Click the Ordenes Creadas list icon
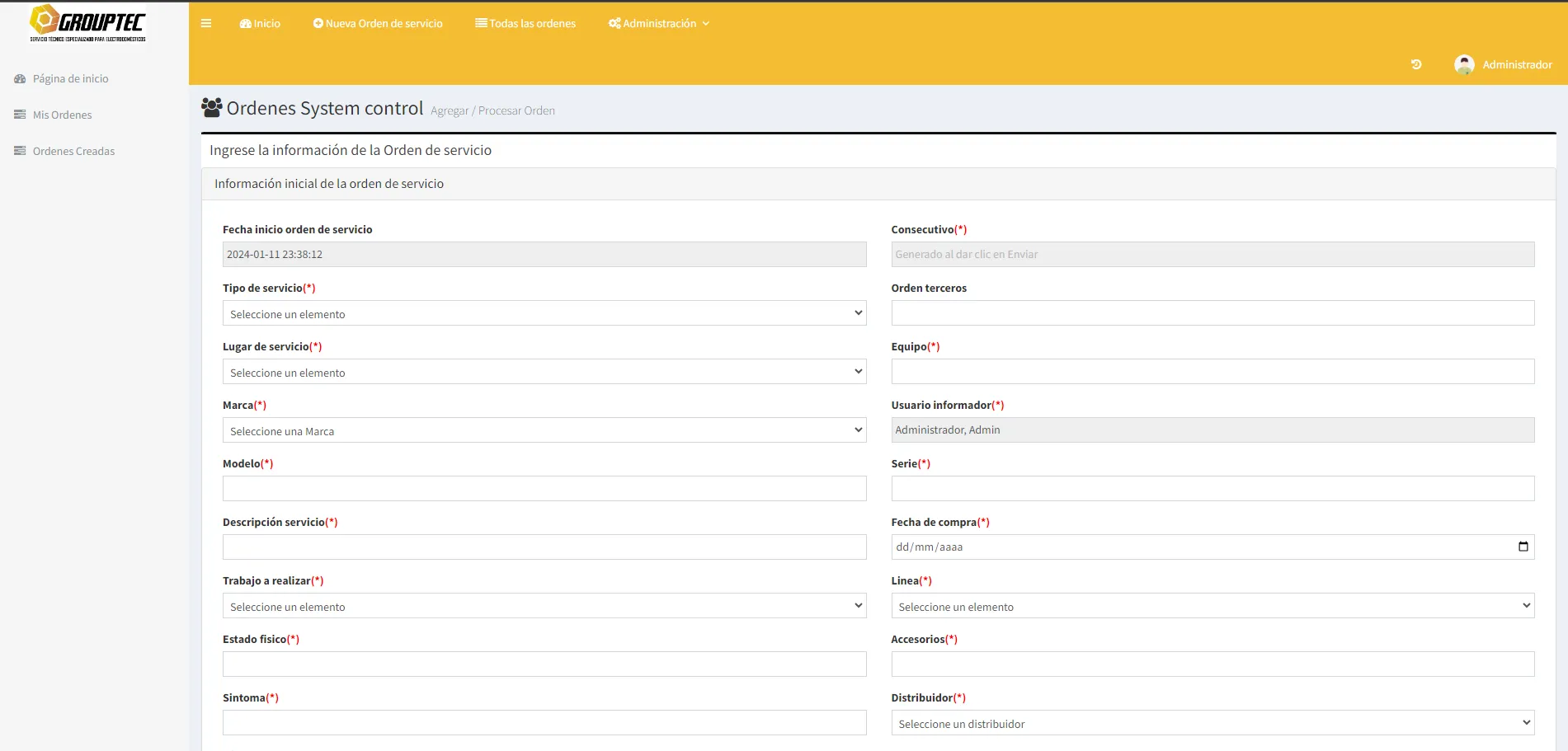Image resolution: width=1568 pixels, height=751 pixels. 20,151
